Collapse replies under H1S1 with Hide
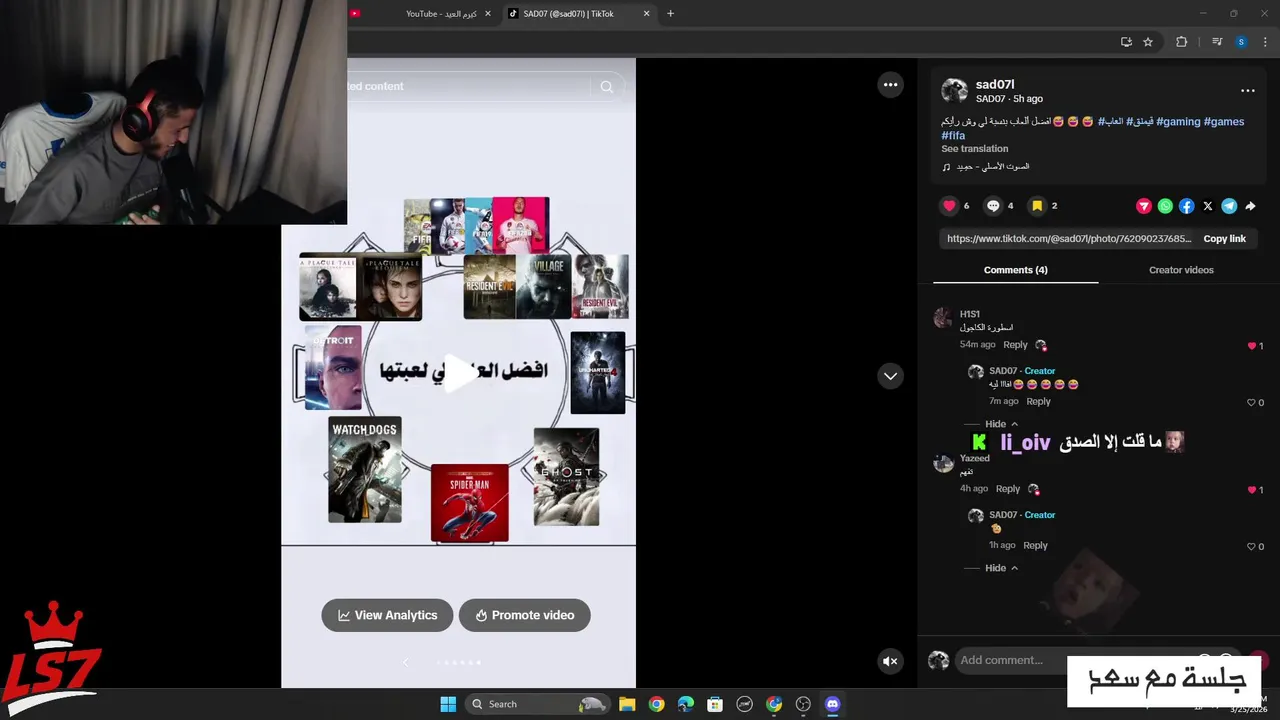Screen dimensions: 1280x720 click(1001, 424)
